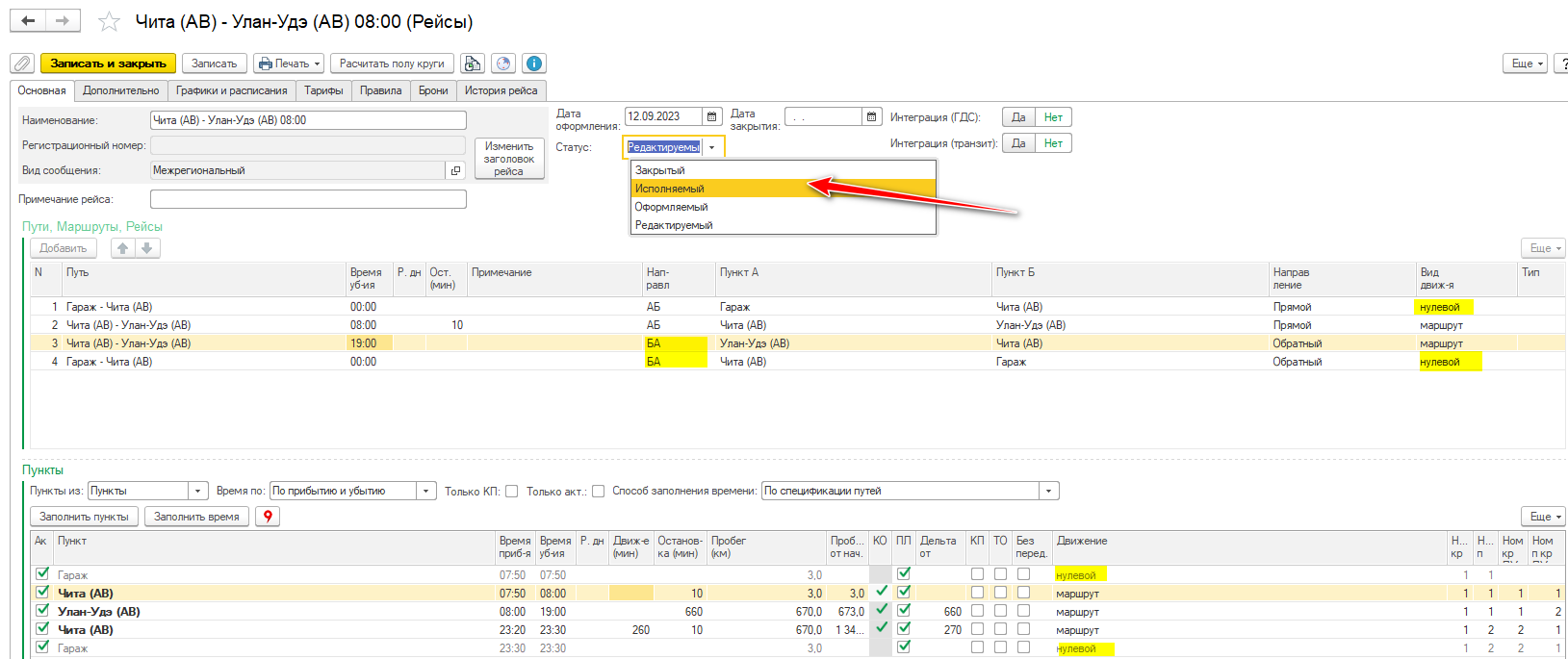The image size is (1568, 659).
Task: Expand the Пункты из dropdown
Action: (198, 492)
